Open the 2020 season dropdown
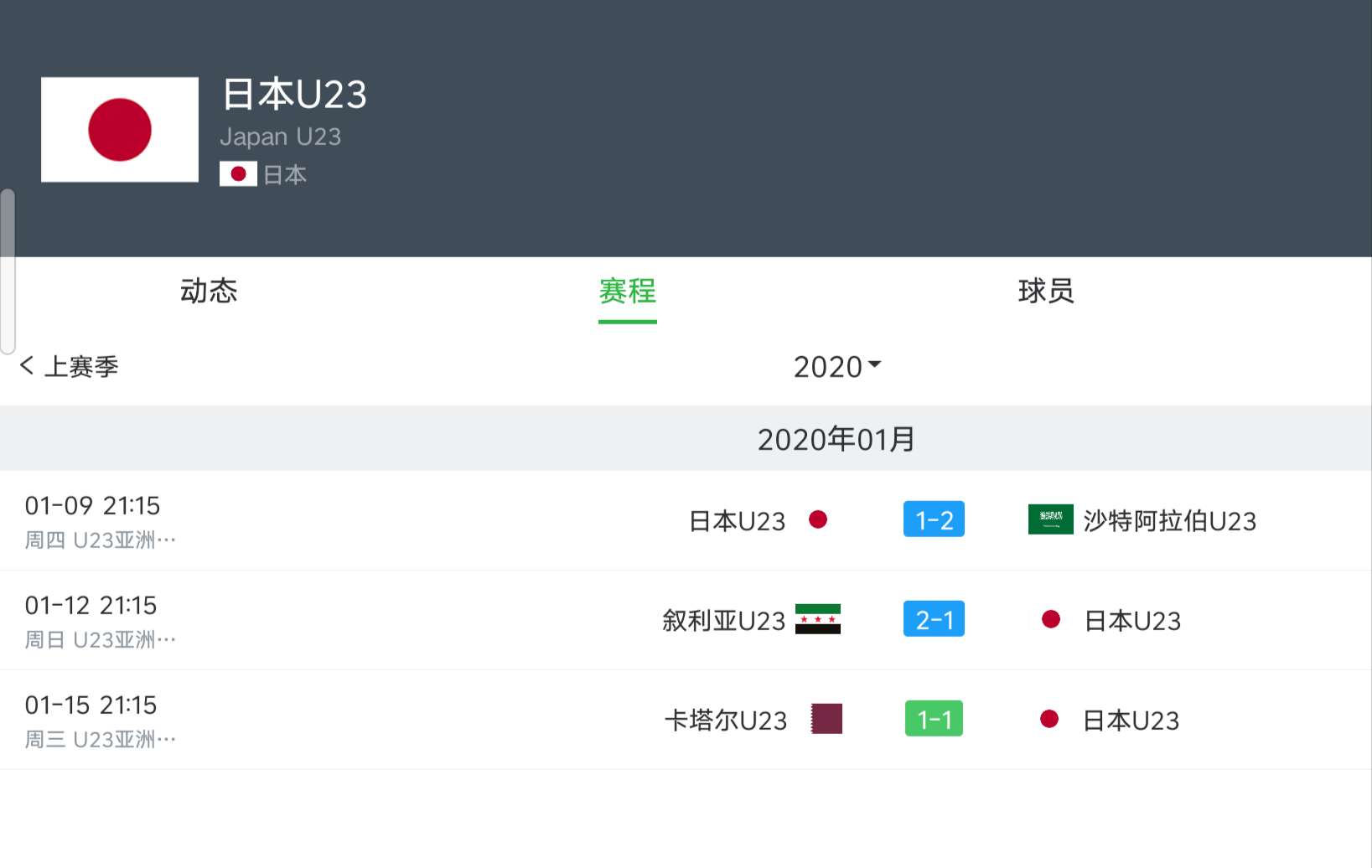 pos(836,366)
